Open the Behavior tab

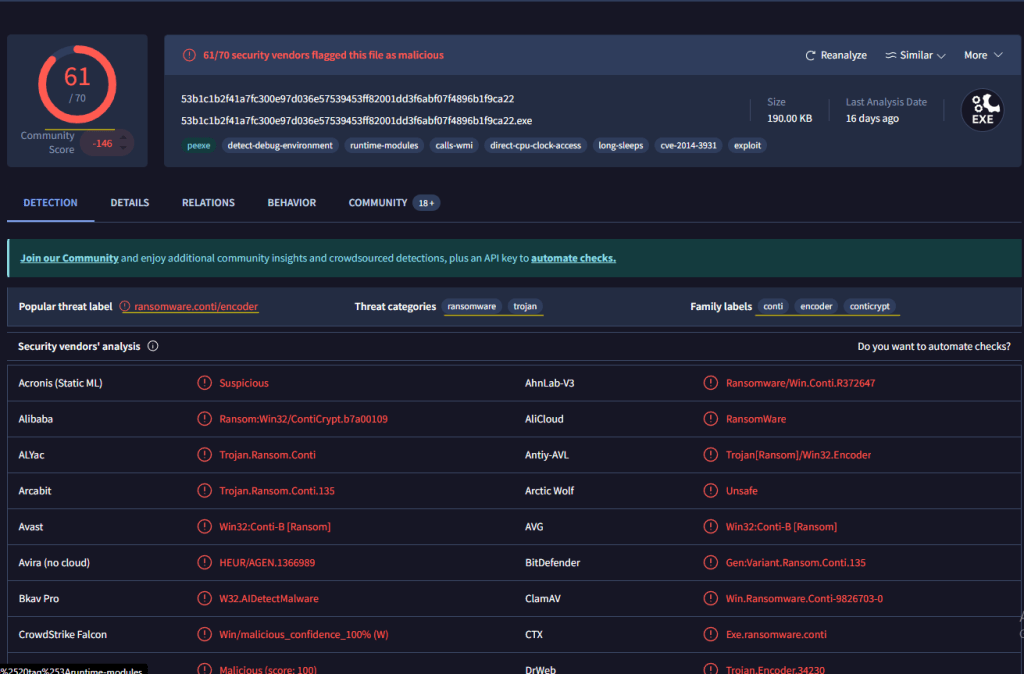tap(291, 203)
